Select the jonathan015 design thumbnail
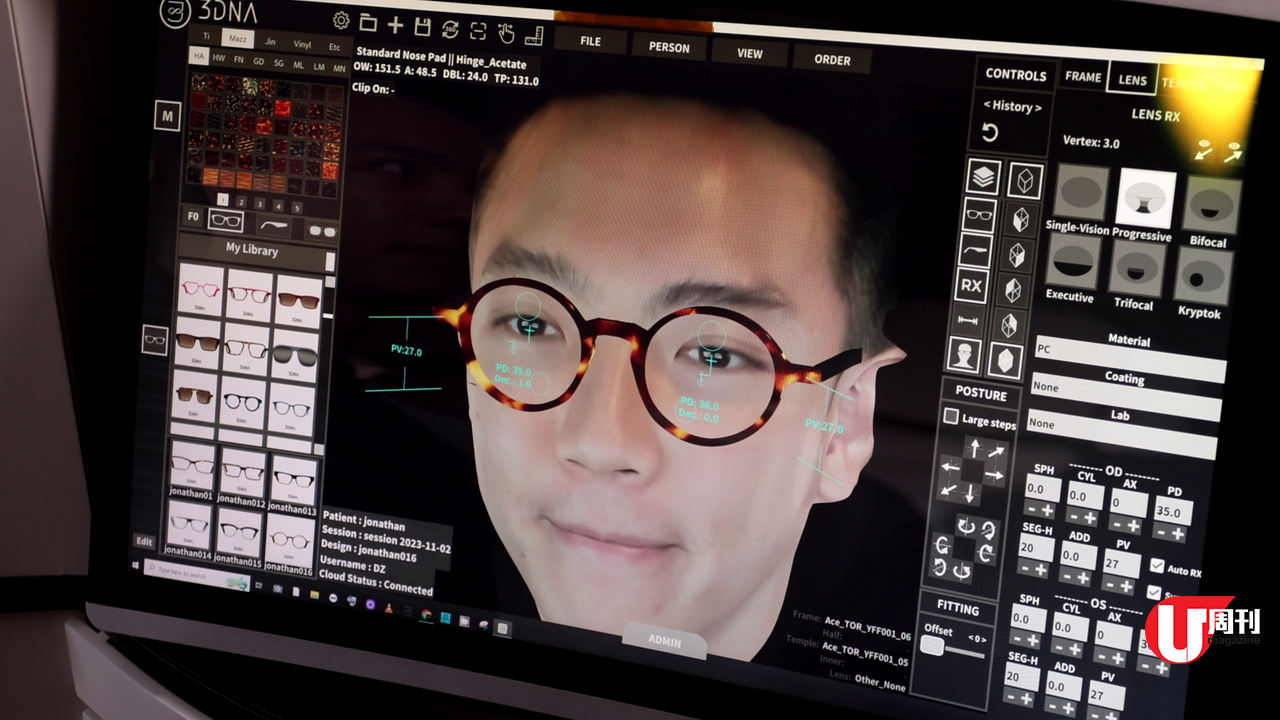The height and width of the screenshot is (720, 1280). pyautogui.click(x=240, y=533)
